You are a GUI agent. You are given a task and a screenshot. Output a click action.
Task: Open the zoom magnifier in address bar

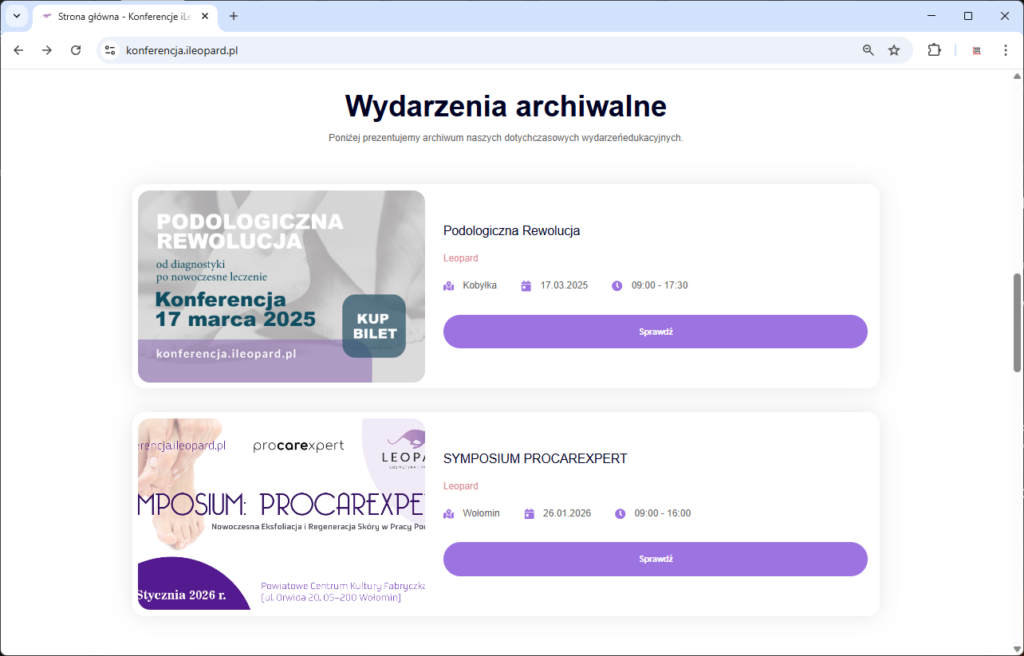pyautogui.click(x=868, y=50)
